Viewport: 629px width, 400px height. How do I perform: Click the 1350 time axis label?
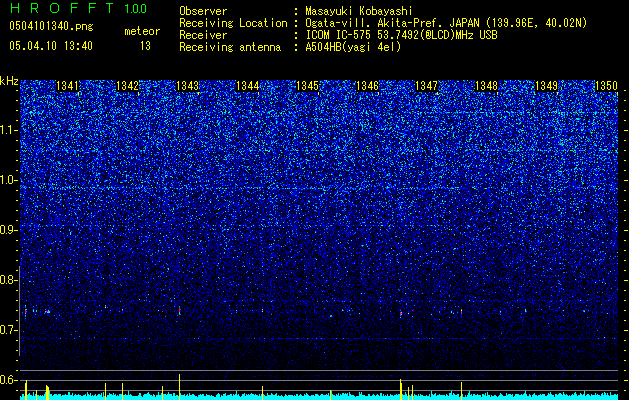click(606, 85)
